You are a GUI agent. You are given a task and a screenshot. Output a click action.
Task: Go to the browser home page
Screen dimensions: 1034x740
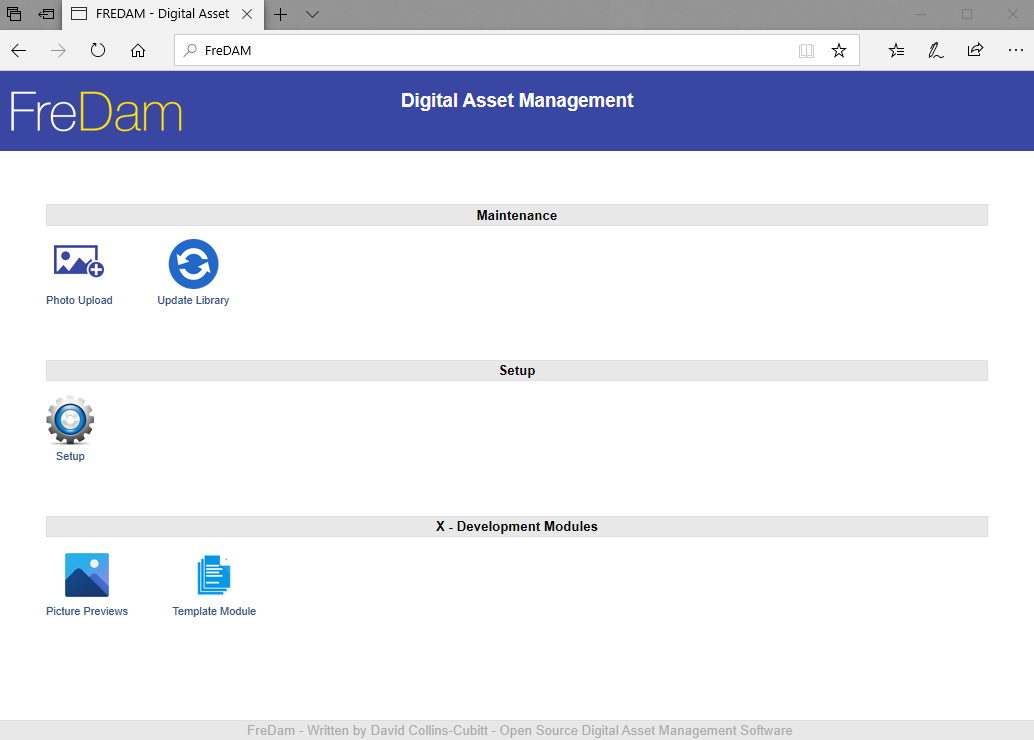pyautogui.click(x=138, y=50)
